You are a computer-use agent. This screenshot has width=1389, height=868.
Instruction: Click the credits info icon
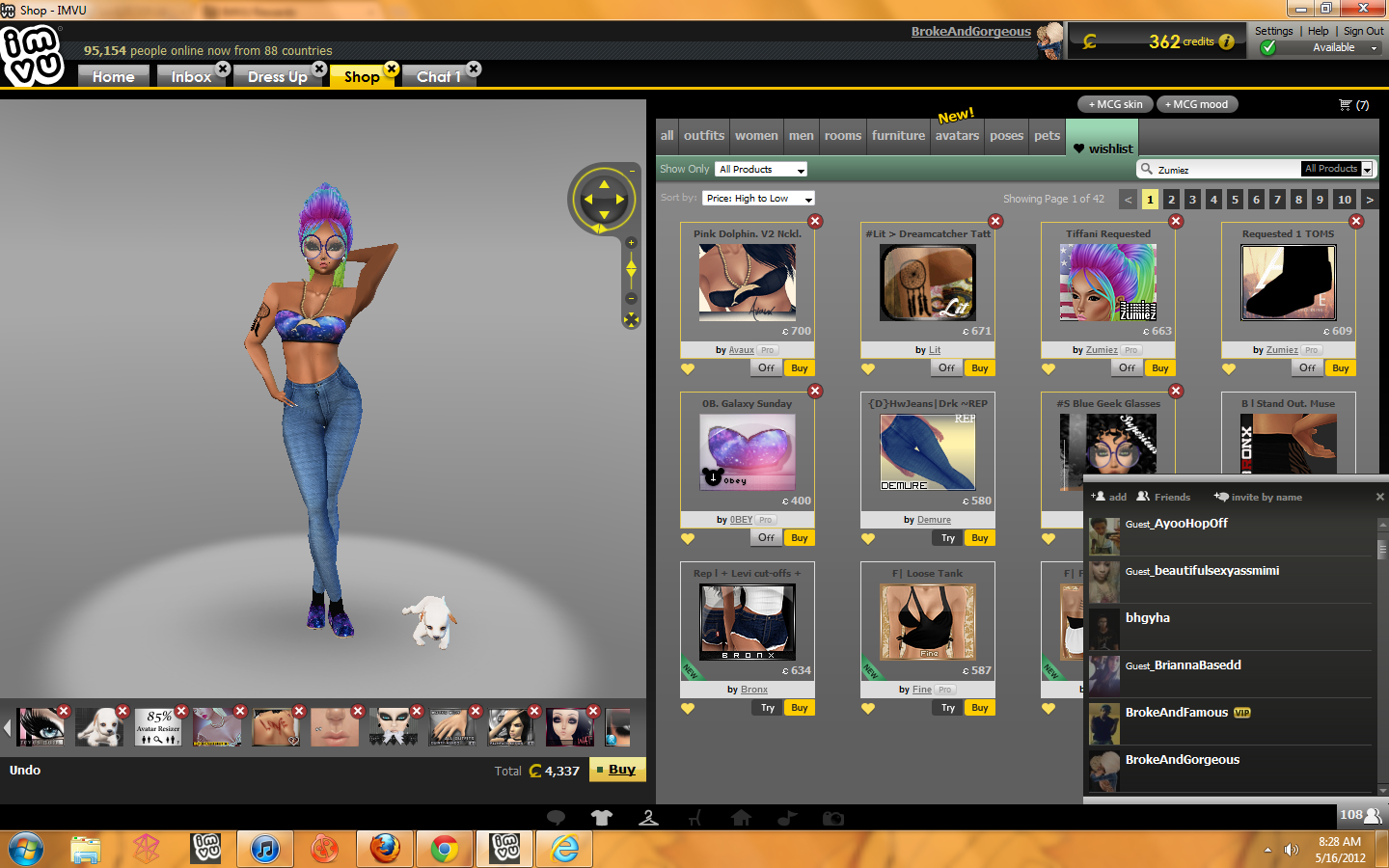(1226, 41)
